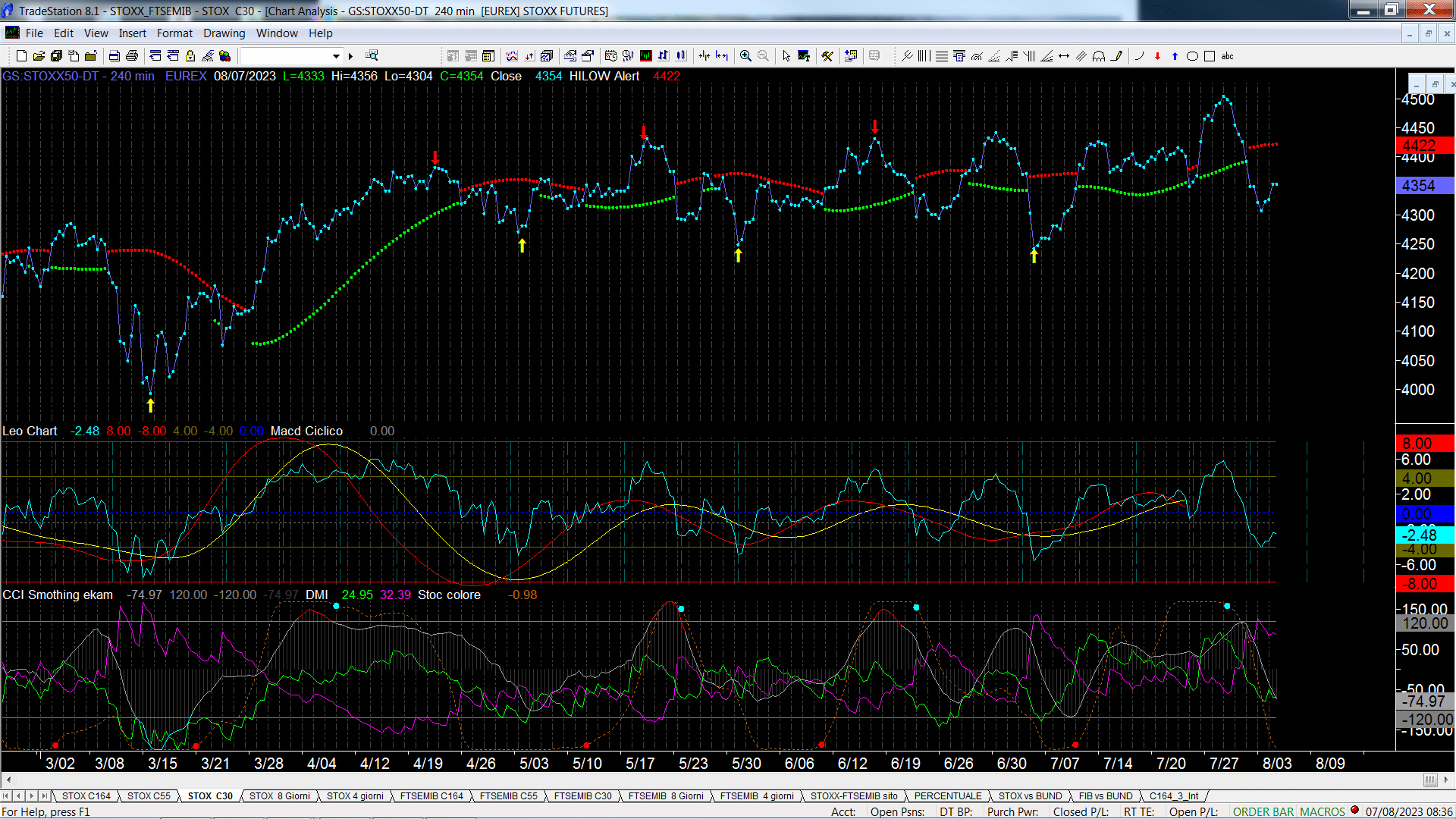1456x819 pixels.
Task: Open the View menu
Action: tap(96, 33)
